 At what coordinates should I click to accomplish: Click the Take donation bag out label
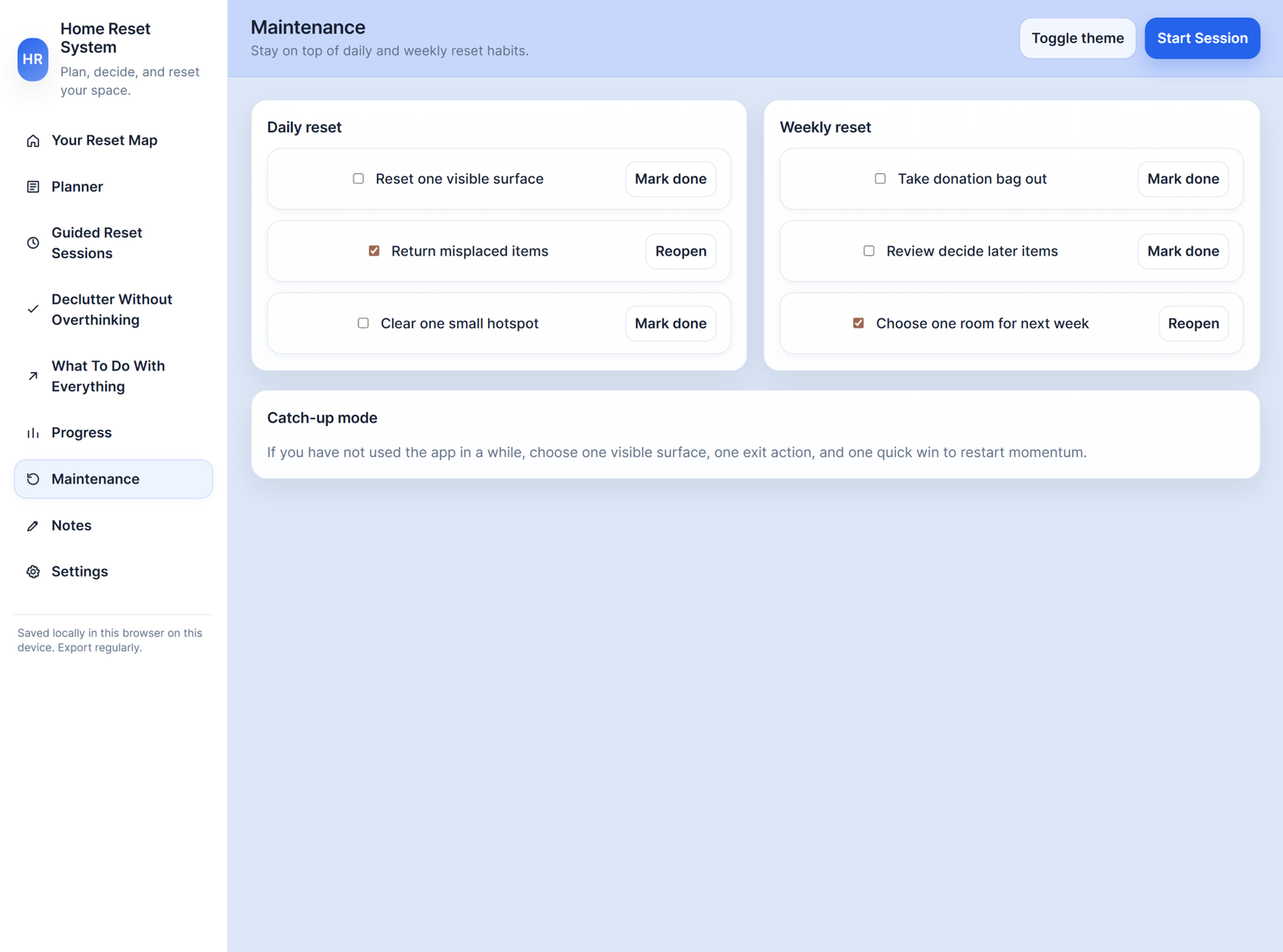coord(972,179)
